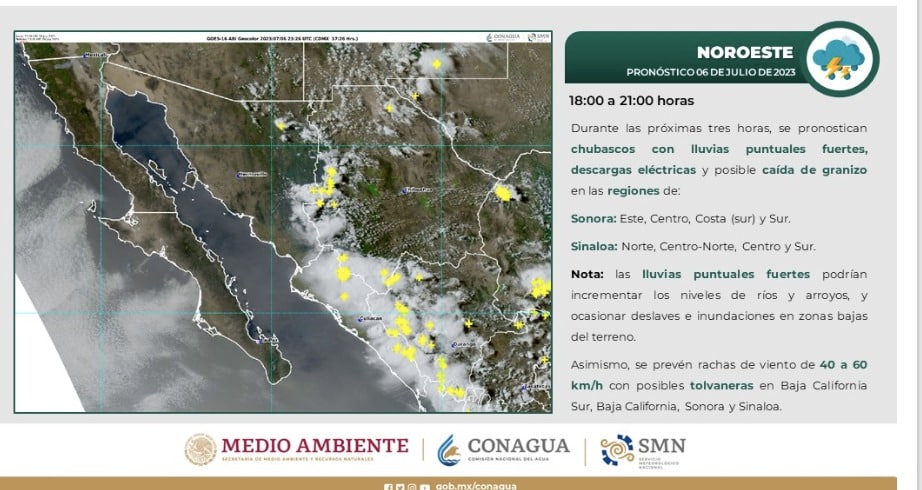Click the Instagram icon in the footer

[x=412, y=487]
